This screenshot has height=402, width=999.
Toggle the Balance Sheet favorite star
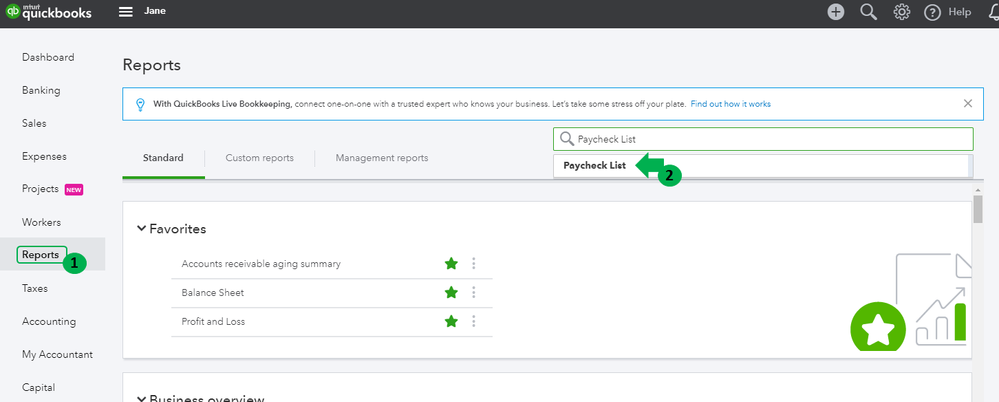pos(451,293)
